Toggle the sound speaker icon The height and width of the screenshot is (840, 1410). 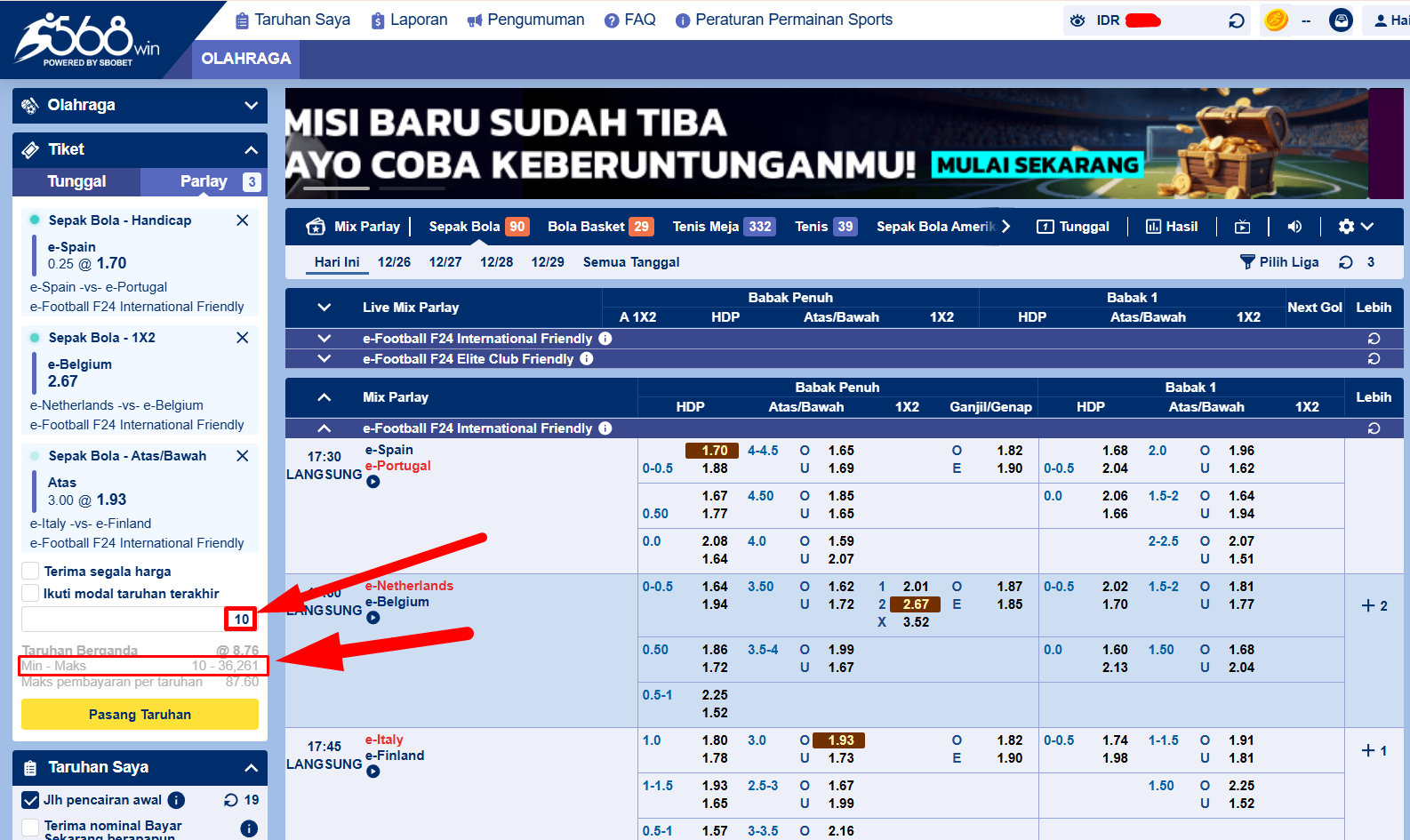point(1294,227)
